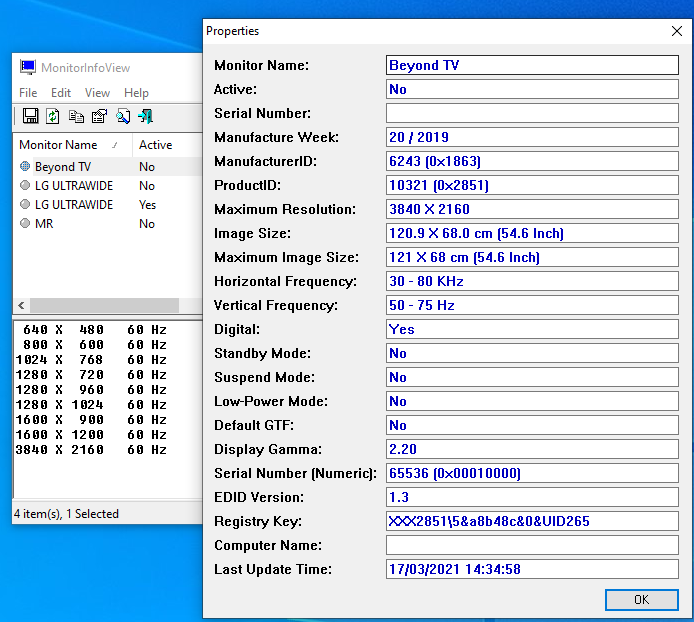
Task: Click the Refresh toolbar icon
Action: pyautogui.click(x=53, y=116)
